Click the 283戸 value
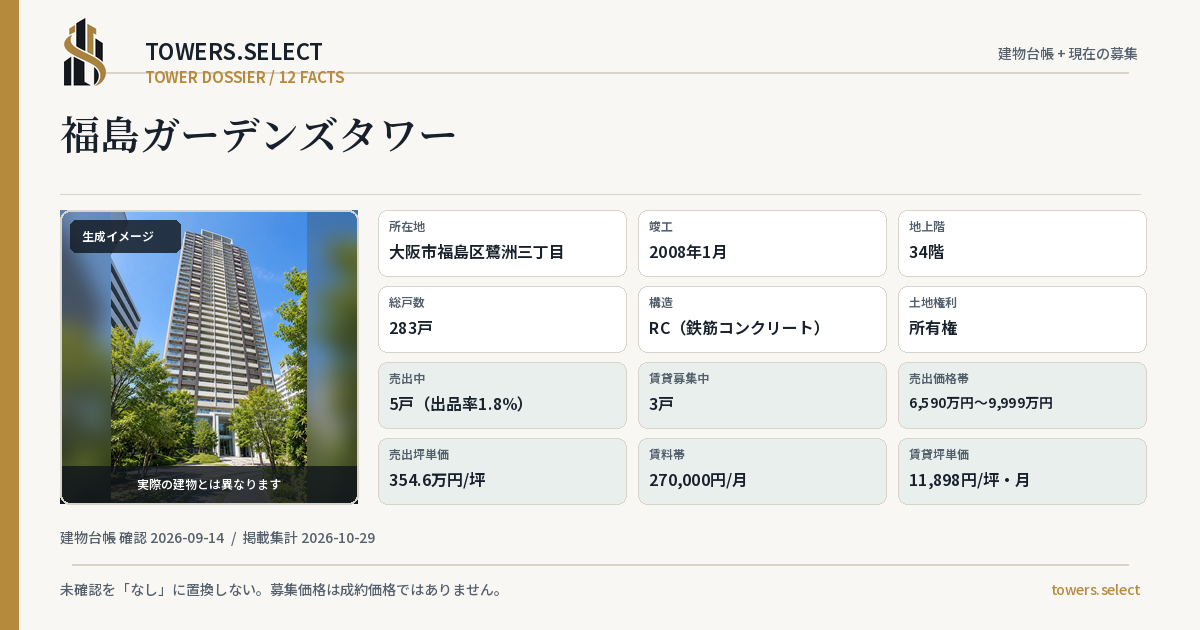 tap(411, 328)
